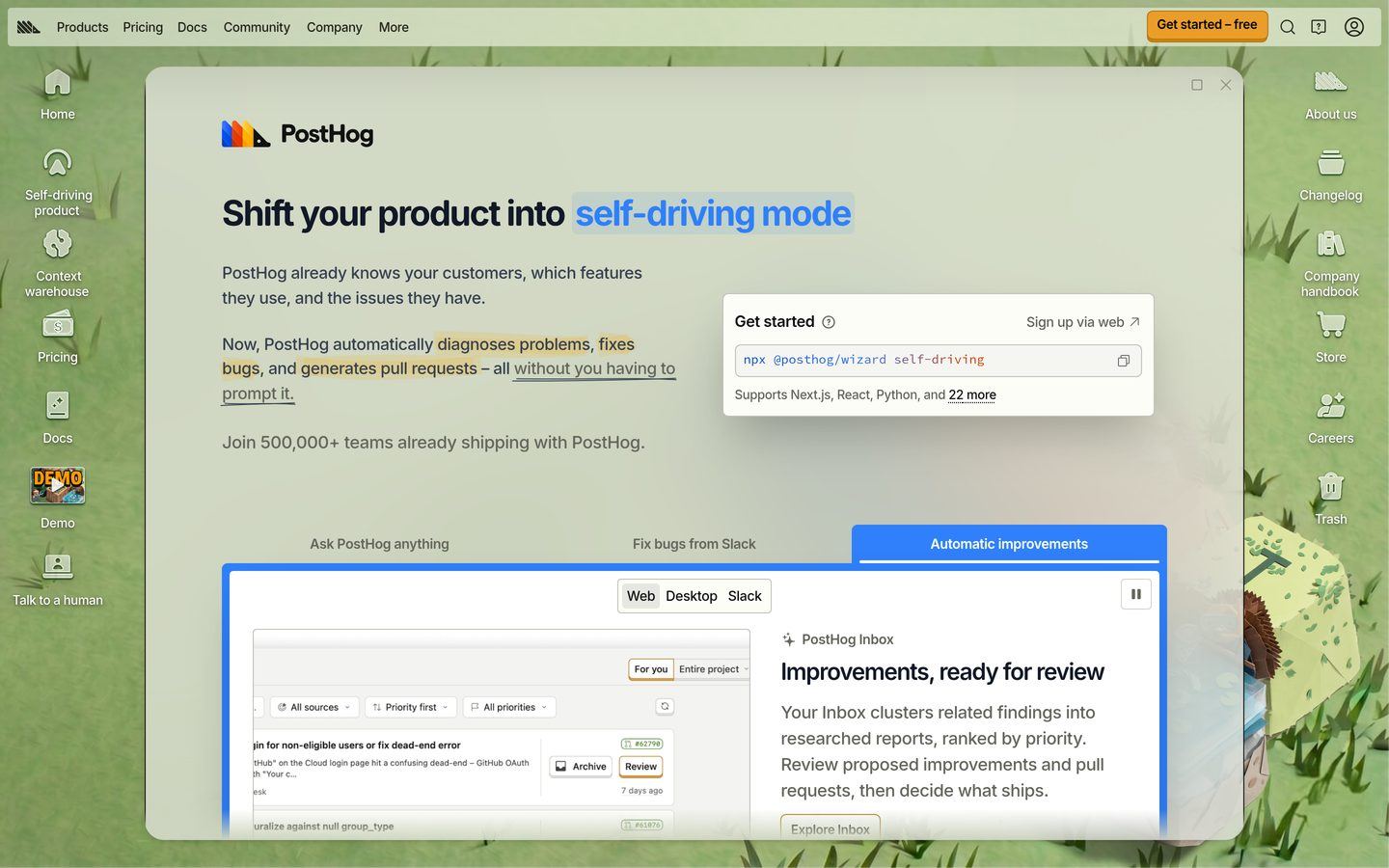Screen dimensions: 1389x868
Task: Open the Store shopping cart icon
Action: [1330, 338]
